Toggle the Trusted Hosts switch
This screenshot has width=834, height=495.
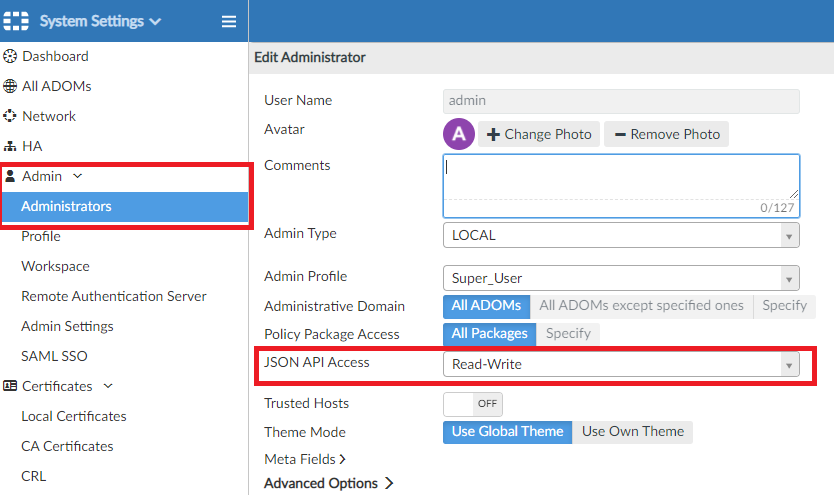click(473, 403)
